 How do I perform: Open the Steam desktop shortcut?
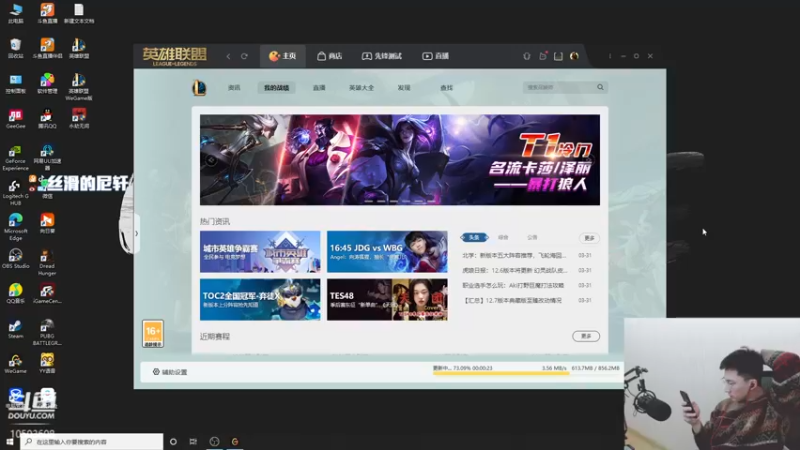pyautogui.click(x=15, y=329)
